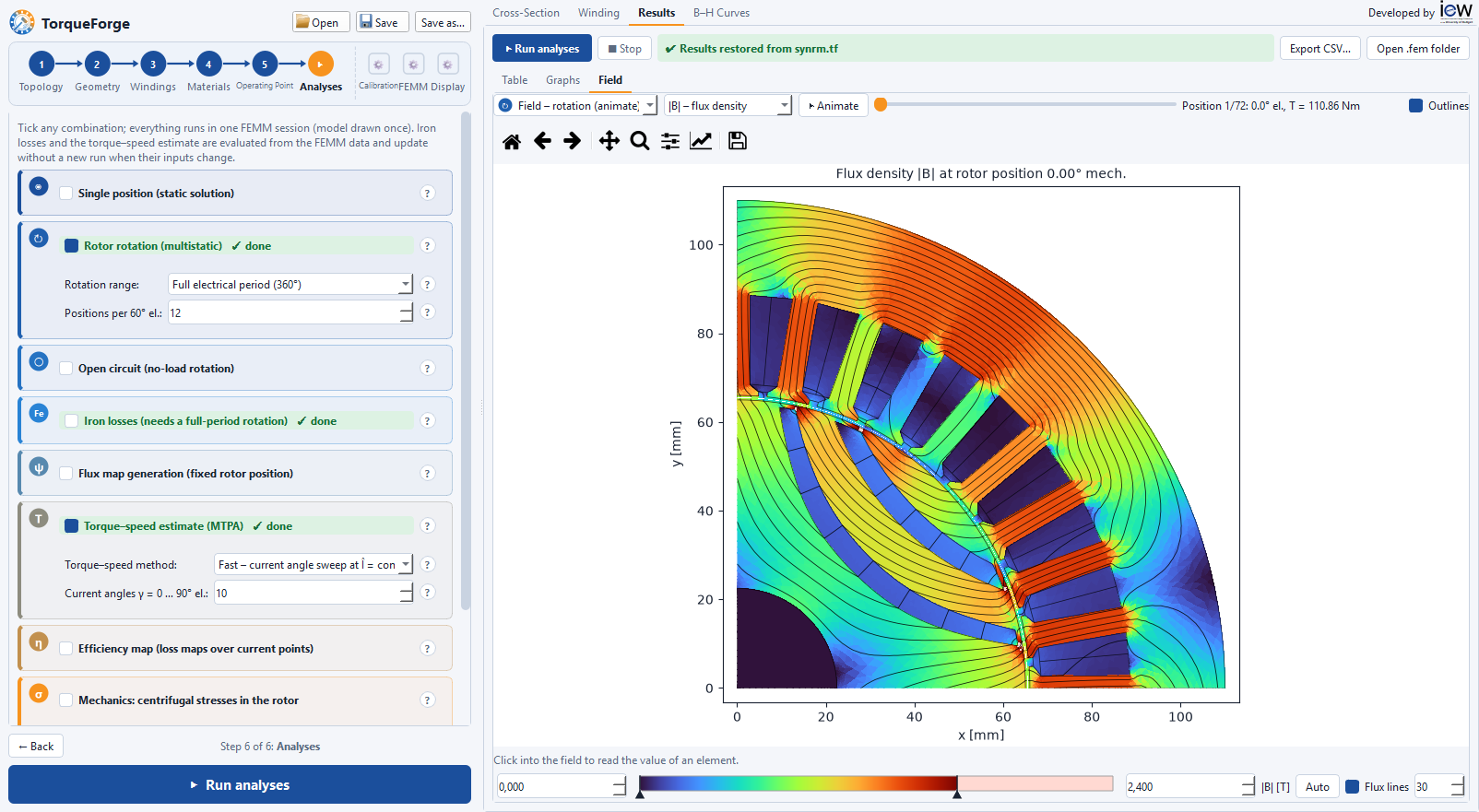Show help for Torque-speed method
Image resolution: width=1479 pixels, height=812 pixels.
pyautogui.click(x=427, y=565)
